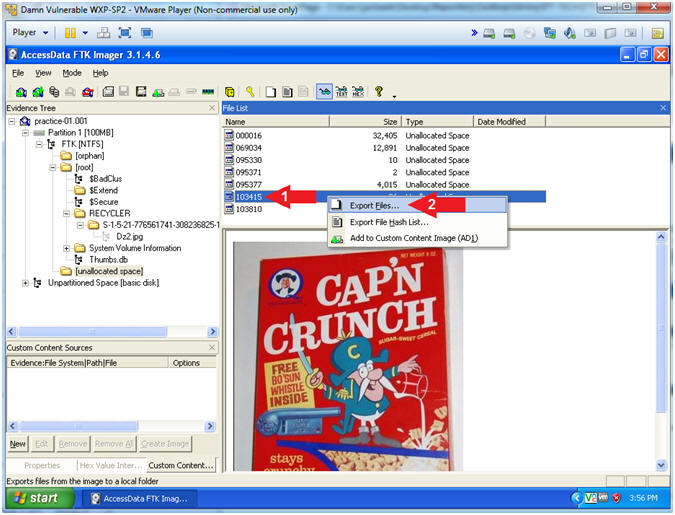This screenshot has height=515, width=675.
Task: Enter VMware full screen mode icon
Action: point(125,33)
